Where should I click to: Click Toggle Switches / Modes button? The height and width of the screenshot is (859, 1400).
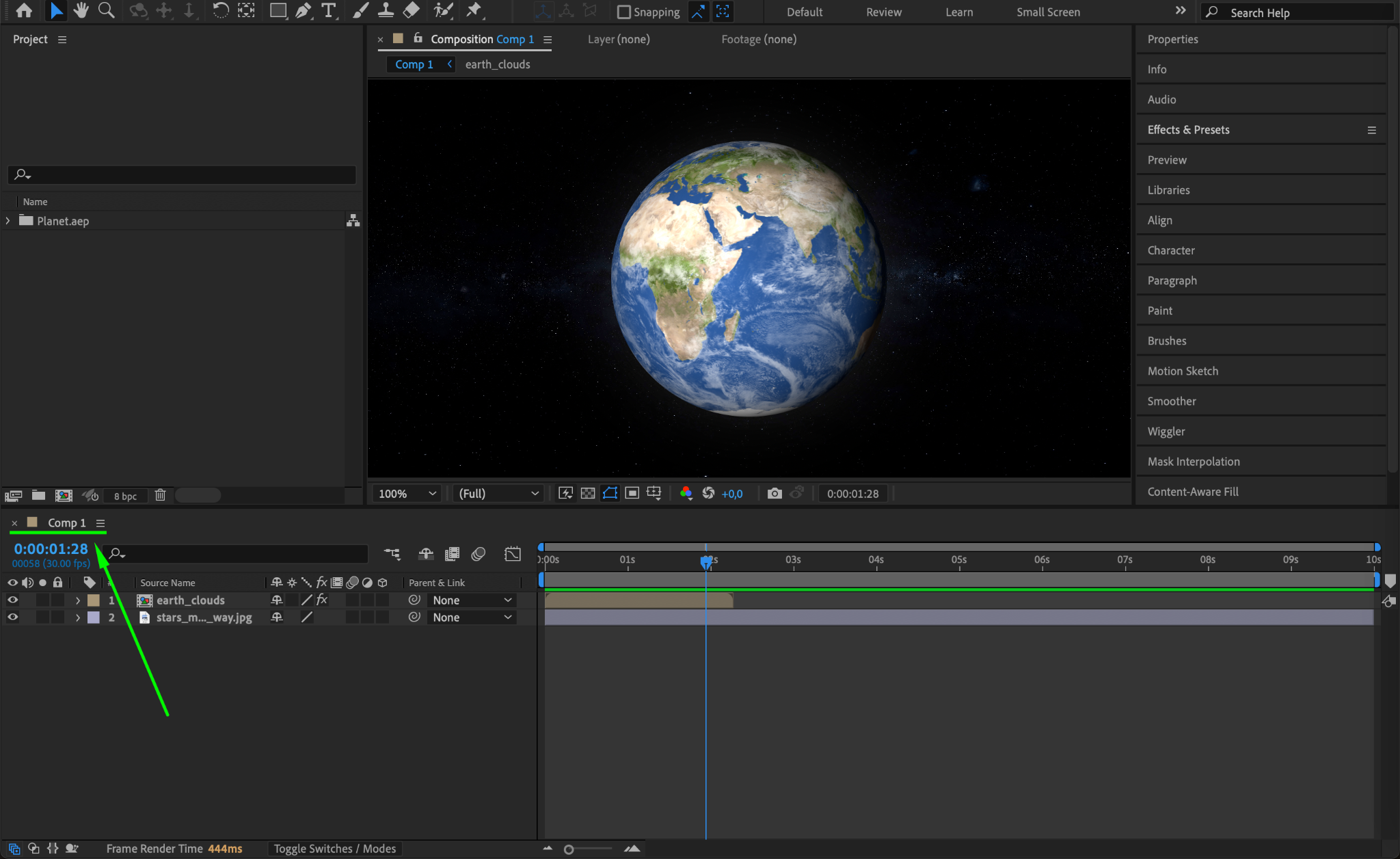click(x=334, y=848)
